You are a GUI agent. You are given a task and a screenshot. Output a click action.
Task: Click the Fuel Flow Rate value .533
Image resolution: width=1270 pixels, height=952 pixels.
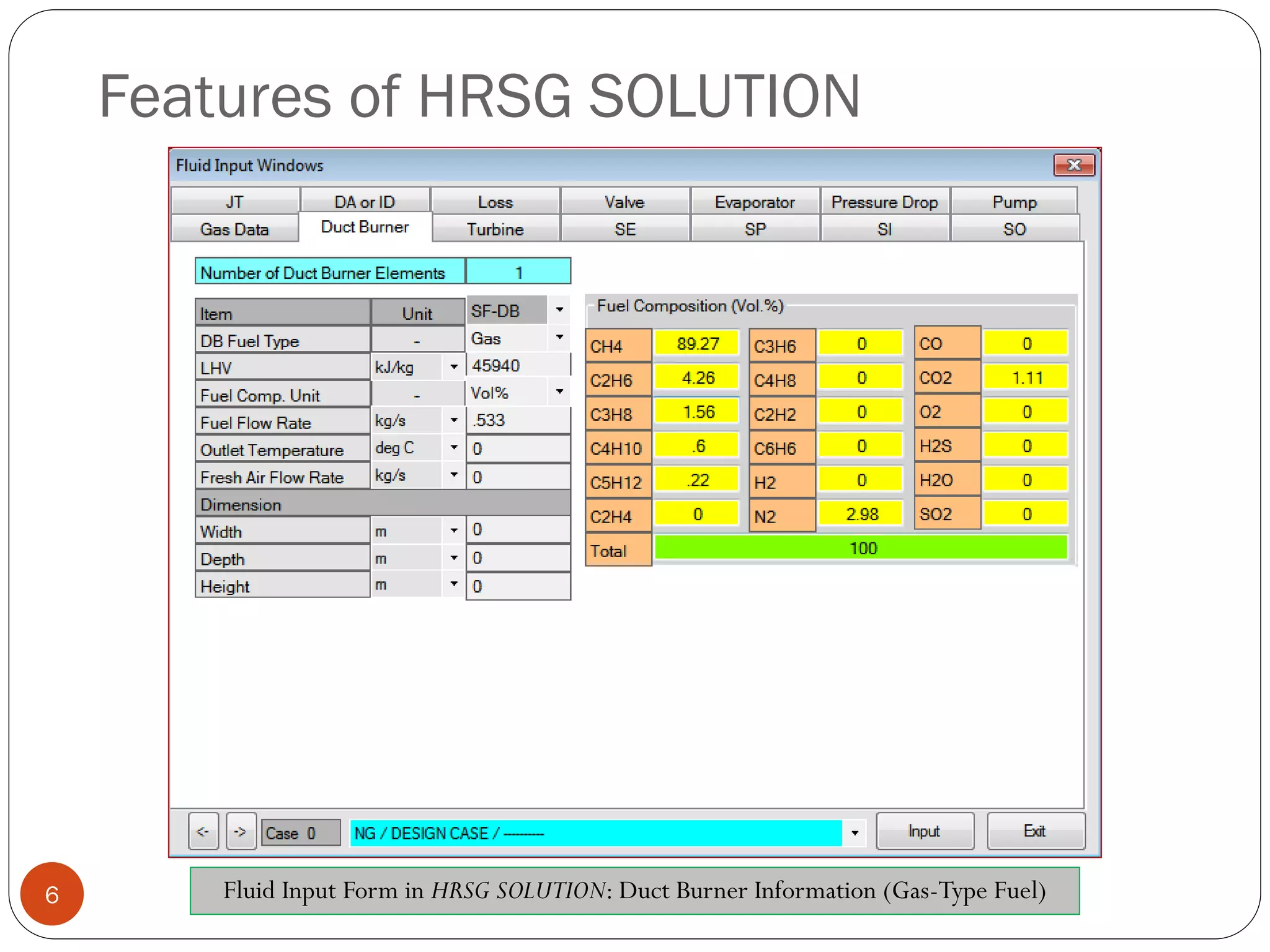pos(518,420)
